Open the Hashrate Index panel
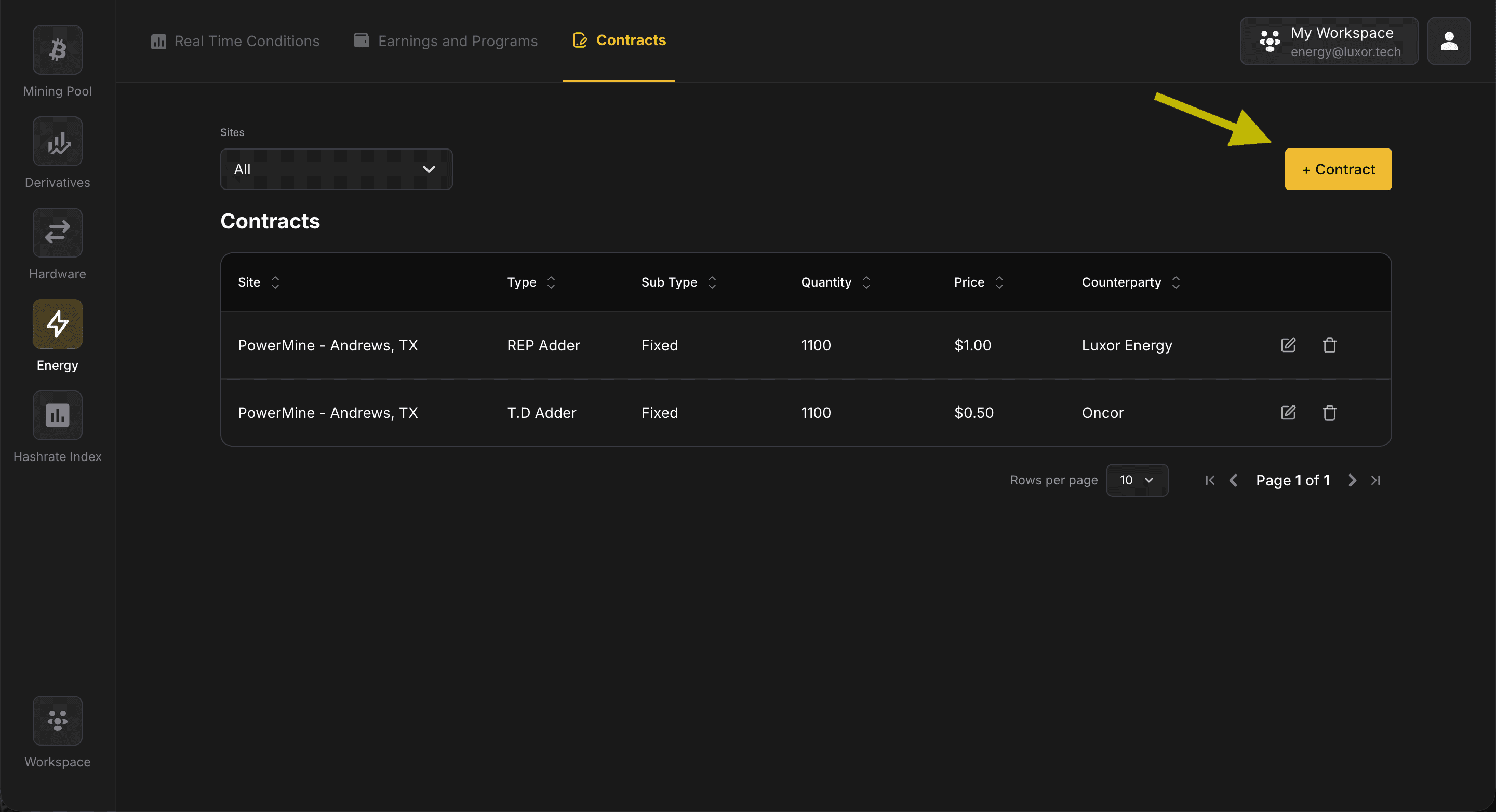This screenshot has width=1496, height=812. click(57, 415)
